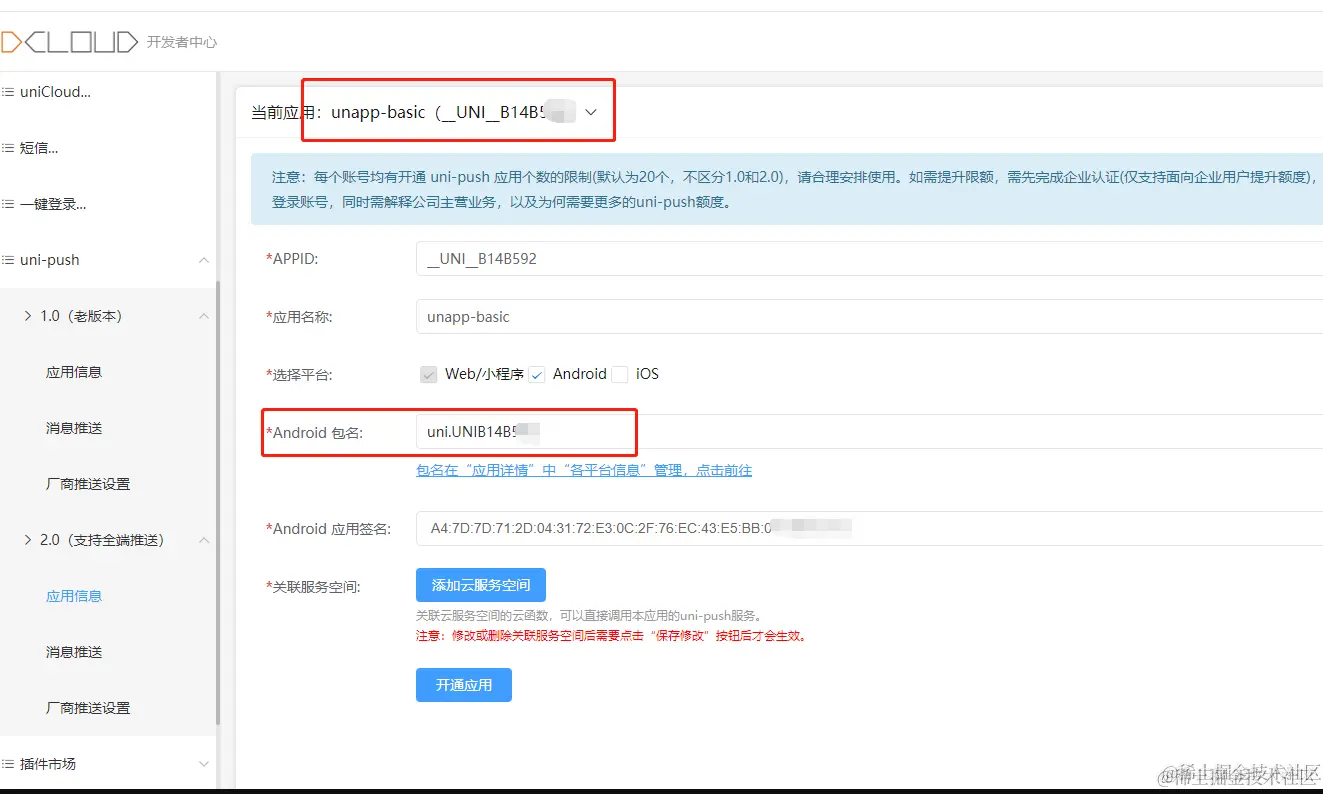
Task: Click the 开发者中心 header text
Action: 182,42
